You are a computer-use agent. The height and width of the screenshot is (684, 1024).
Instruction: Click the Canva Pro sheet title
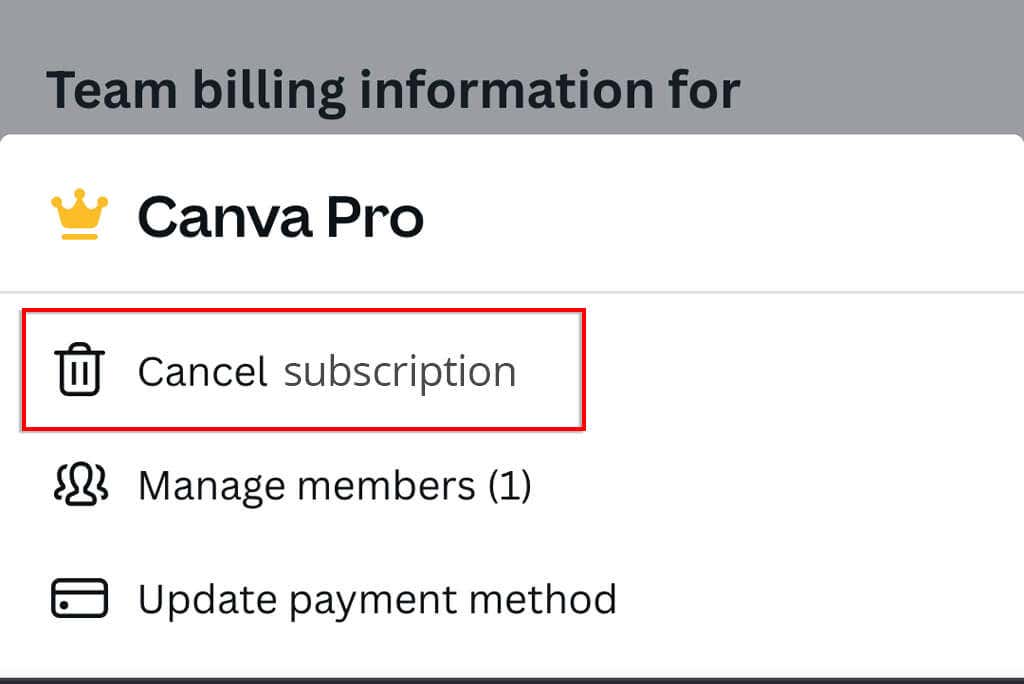click(280, 216)
